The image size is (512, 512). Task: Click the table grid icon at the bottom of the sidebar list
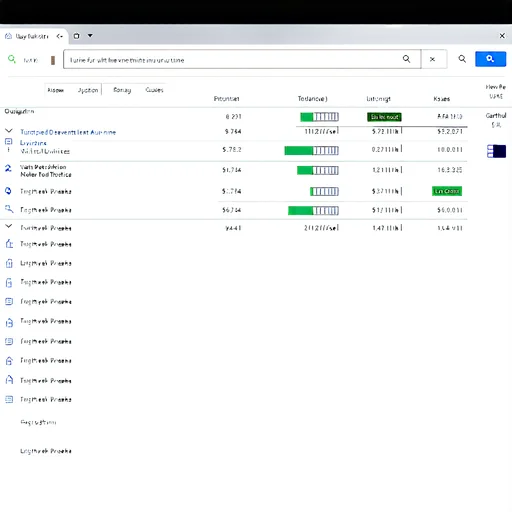pos(9,399)
